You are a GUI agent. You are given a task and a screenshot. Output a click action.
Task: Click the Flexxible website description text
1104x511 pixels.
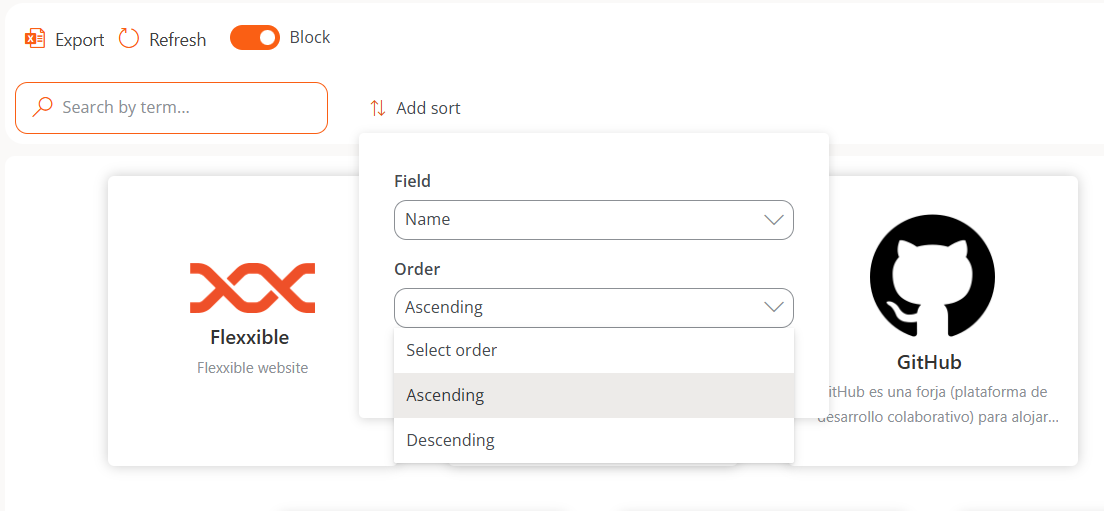(252, 368)
